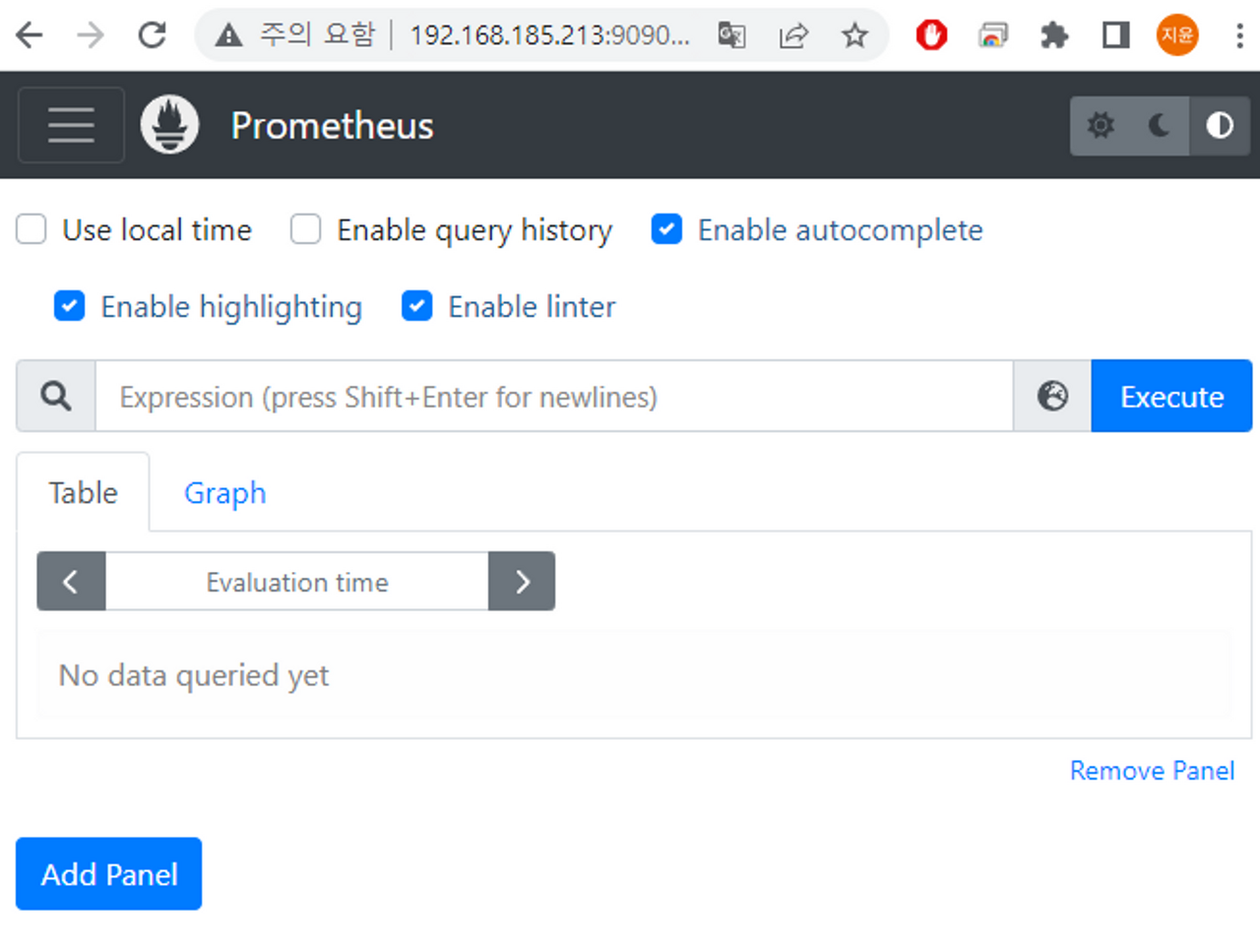Focus the Expression input field
Viewport: 1260px width, 952px height.
point(554,396)
